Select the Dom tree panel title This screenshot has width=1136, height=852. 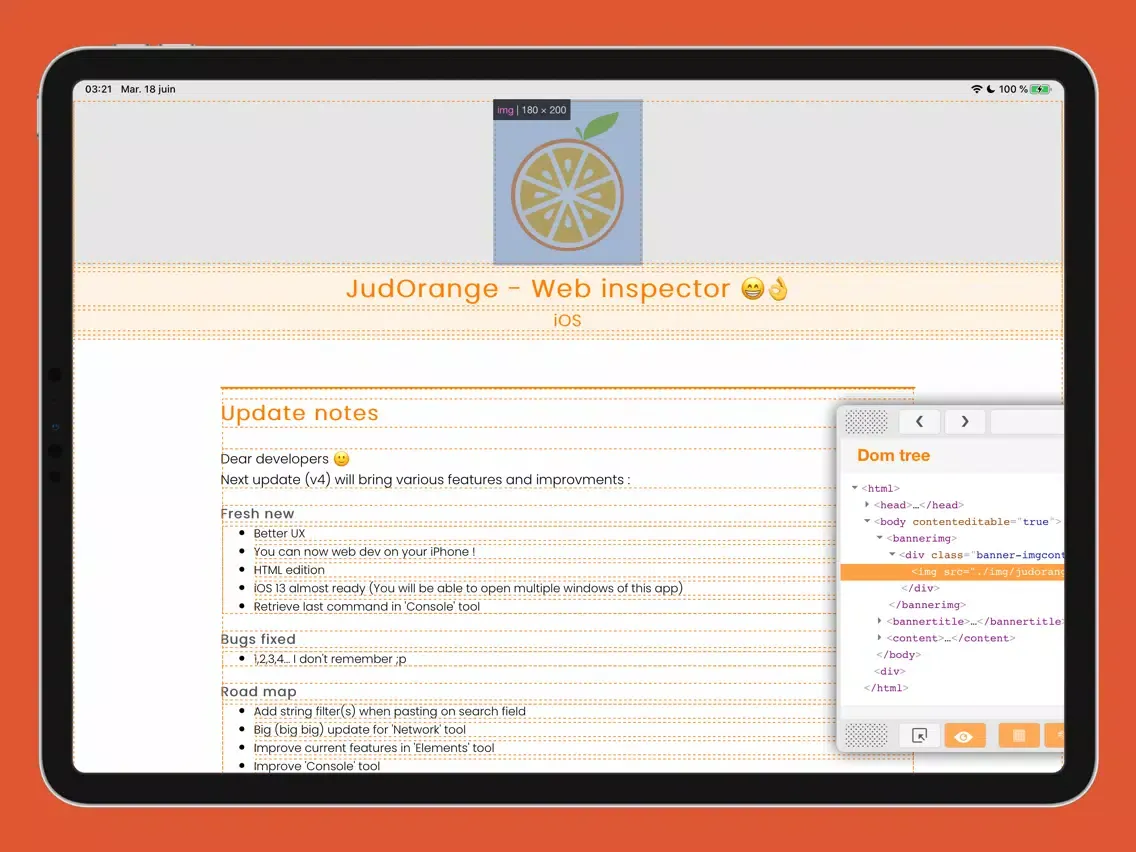[892, 455]
